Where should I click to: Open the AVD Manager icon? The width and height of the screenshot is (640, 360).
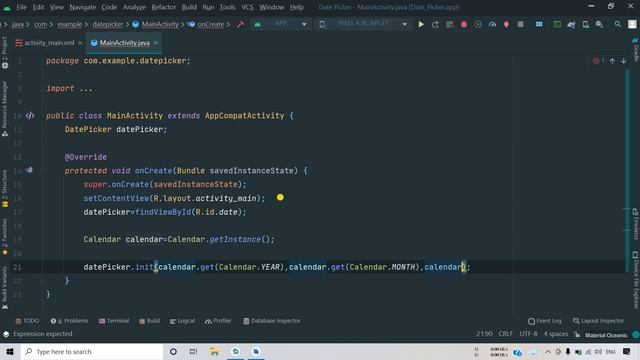click(x=585, y=24)
